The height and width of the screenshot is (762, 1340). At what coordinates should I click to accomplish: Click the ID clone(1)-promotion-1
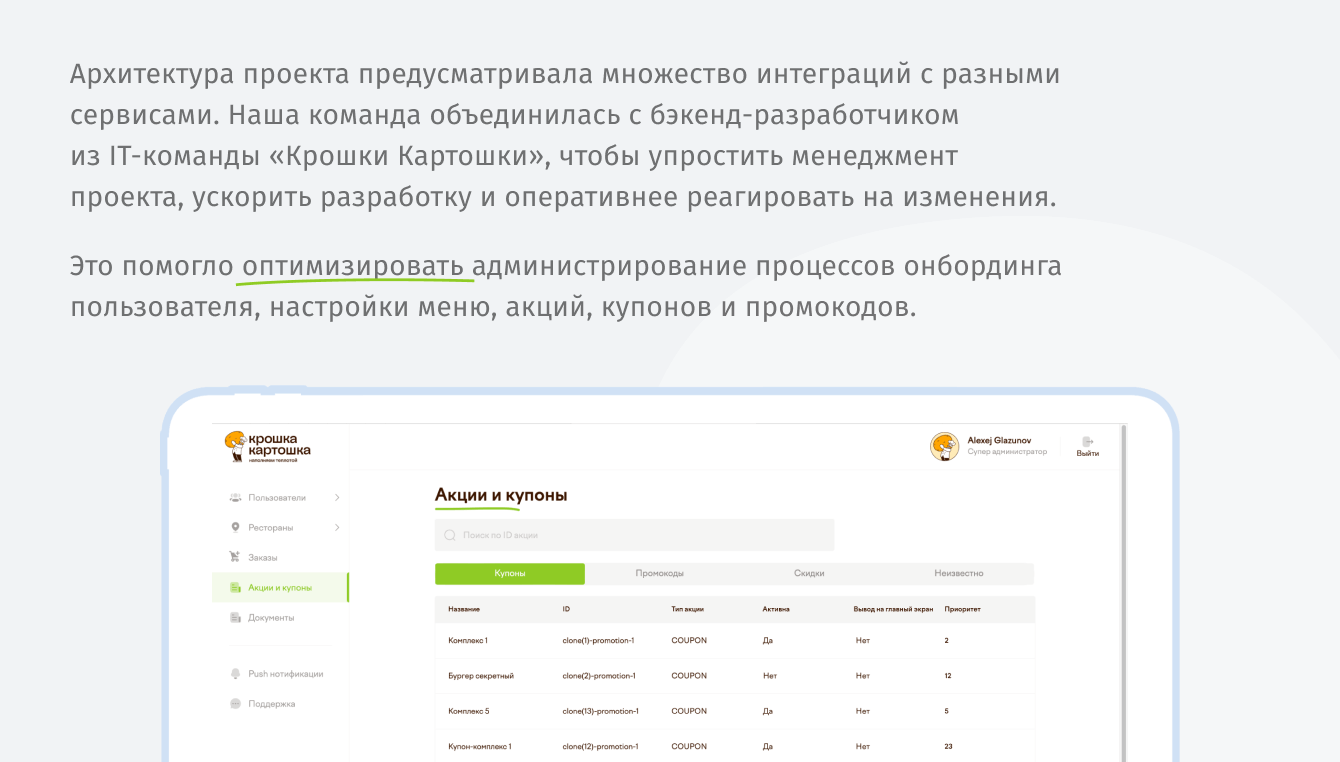[599, 640]
